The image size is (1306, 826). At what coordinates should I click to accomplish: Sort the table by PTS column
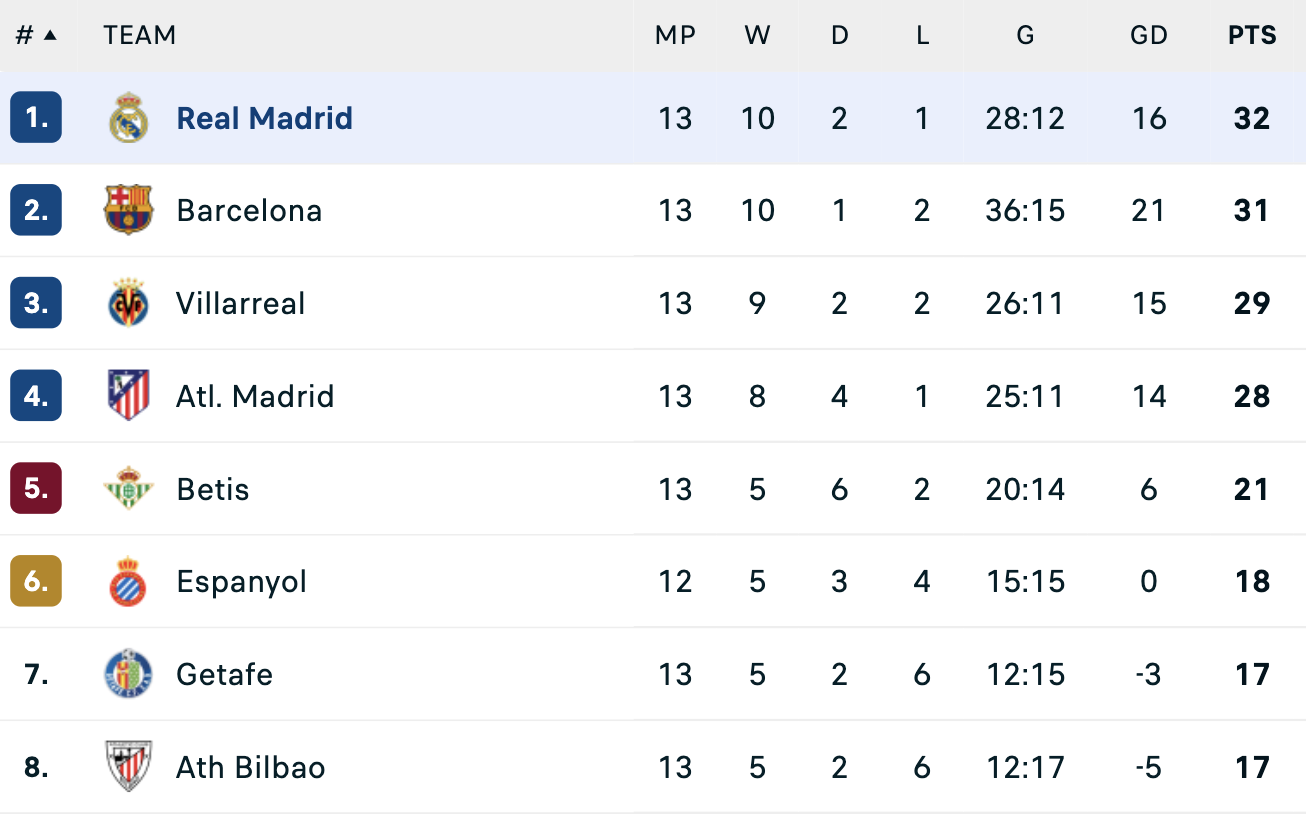click(1251, 34)
